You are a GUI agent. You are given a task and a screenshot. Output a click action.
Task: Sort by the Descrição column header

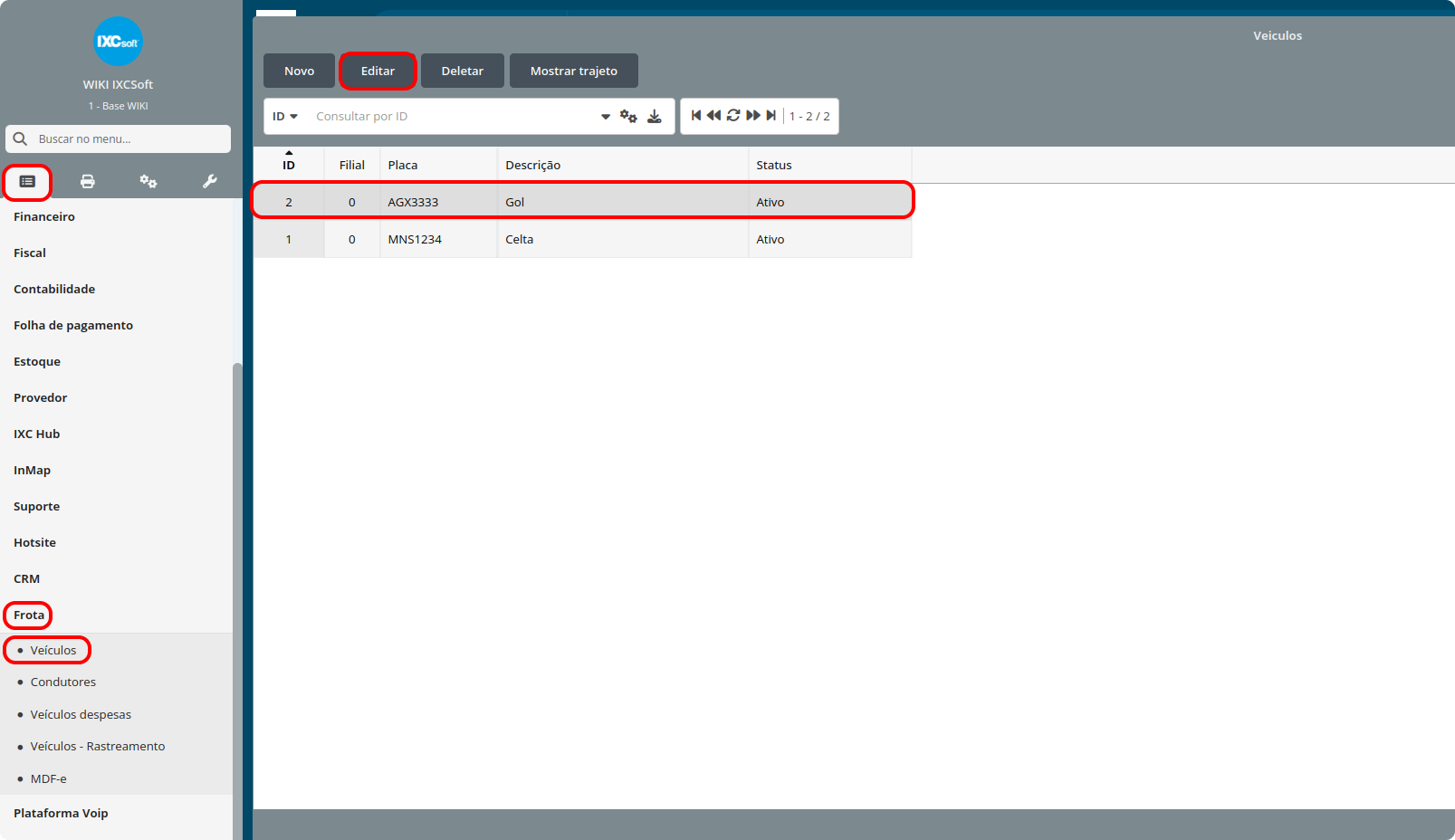(x=623, y=165)
